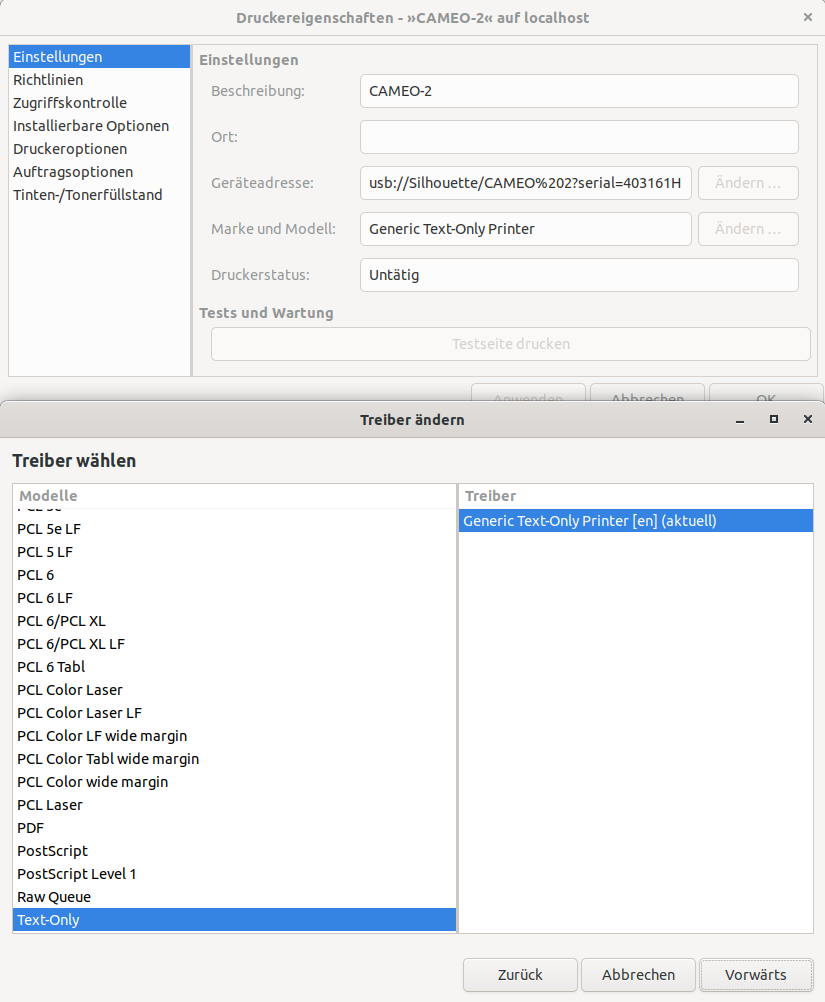This screenshot has width=825, height=1002.
Task: Show Tinten-/Tonerfüllstand page
Action: pos(88,195)
